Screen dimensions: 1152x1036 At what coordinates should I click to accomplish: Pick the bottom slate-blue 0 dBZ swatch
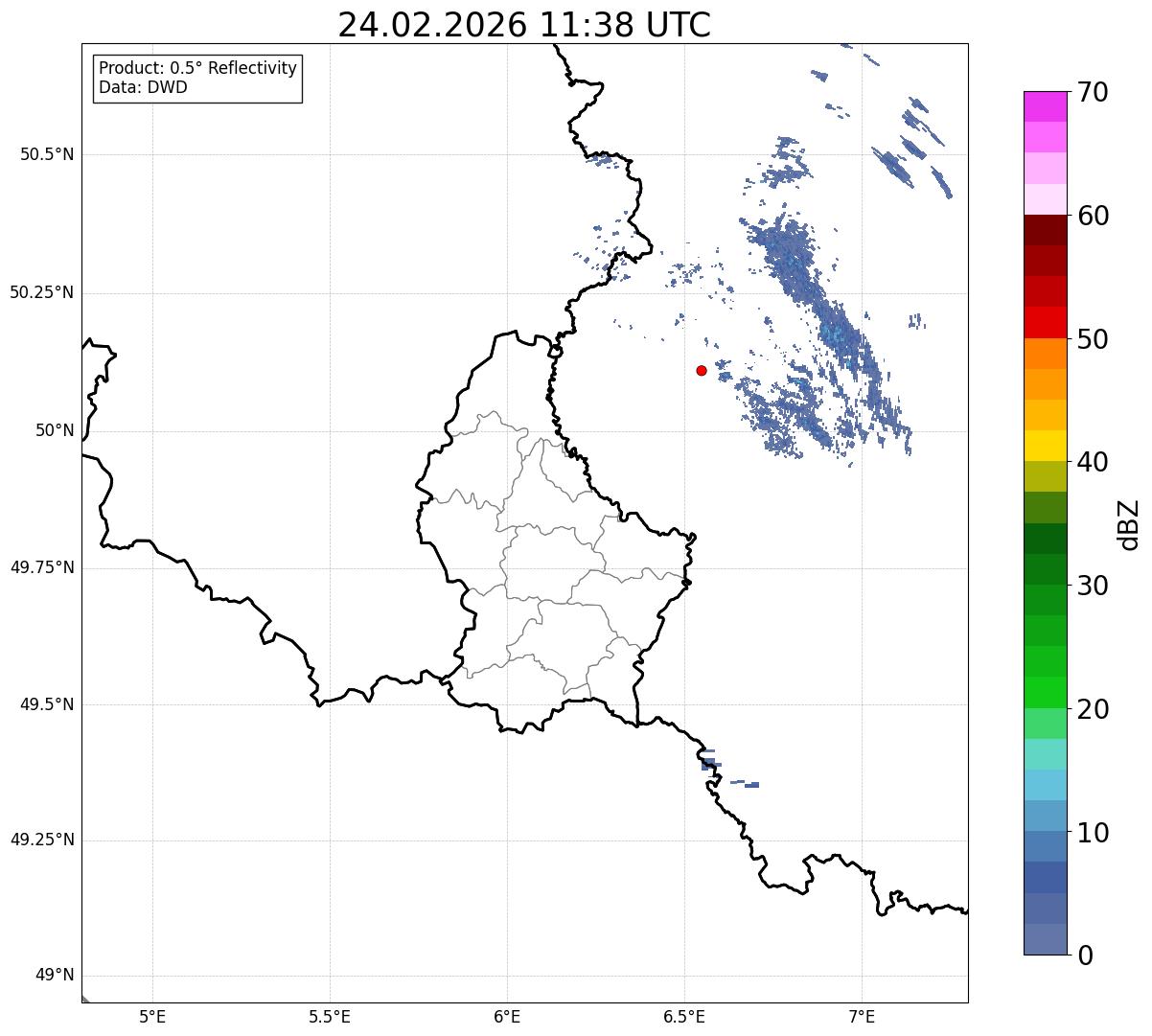tap(1046, 939)
